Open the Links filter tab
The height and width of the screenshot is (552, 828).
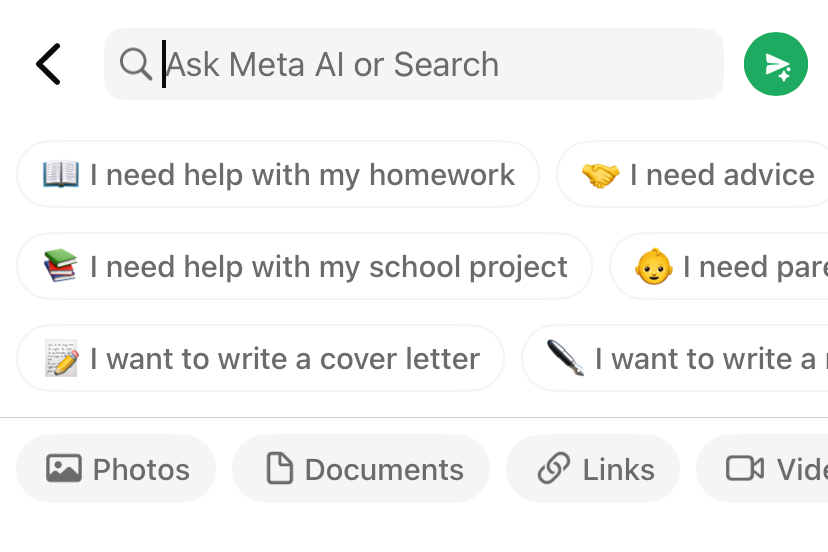point(618,469)
